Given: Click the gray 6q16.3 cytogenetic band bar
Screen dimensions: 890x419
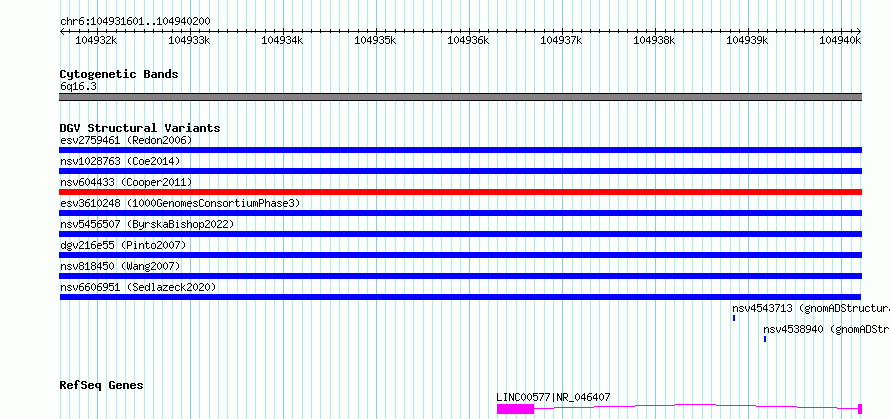Looking at the screenshot, I should [460, 97].
